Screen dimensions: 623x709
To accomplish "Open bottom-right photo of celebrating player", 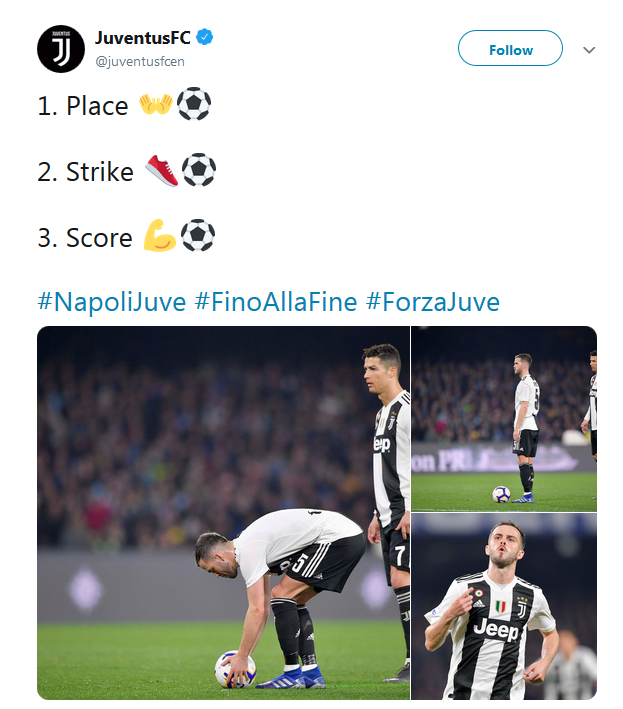I will 504,607.
